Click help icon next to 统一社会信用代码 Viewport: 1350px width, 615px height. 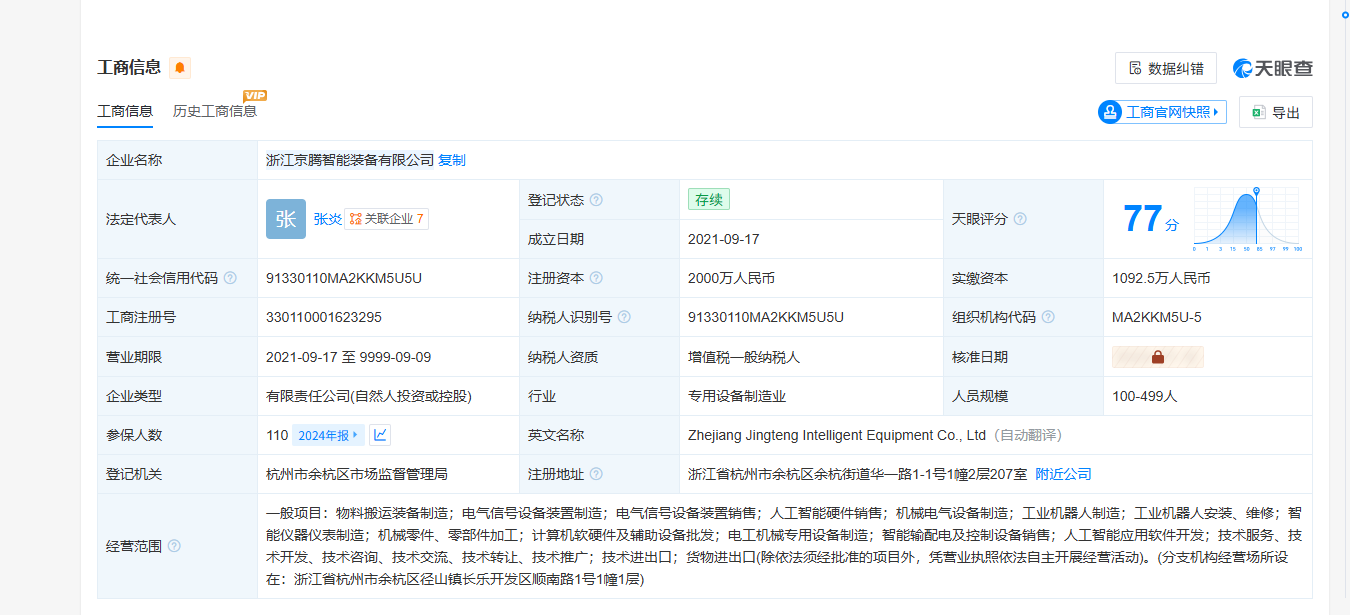[x=230, y=278]
